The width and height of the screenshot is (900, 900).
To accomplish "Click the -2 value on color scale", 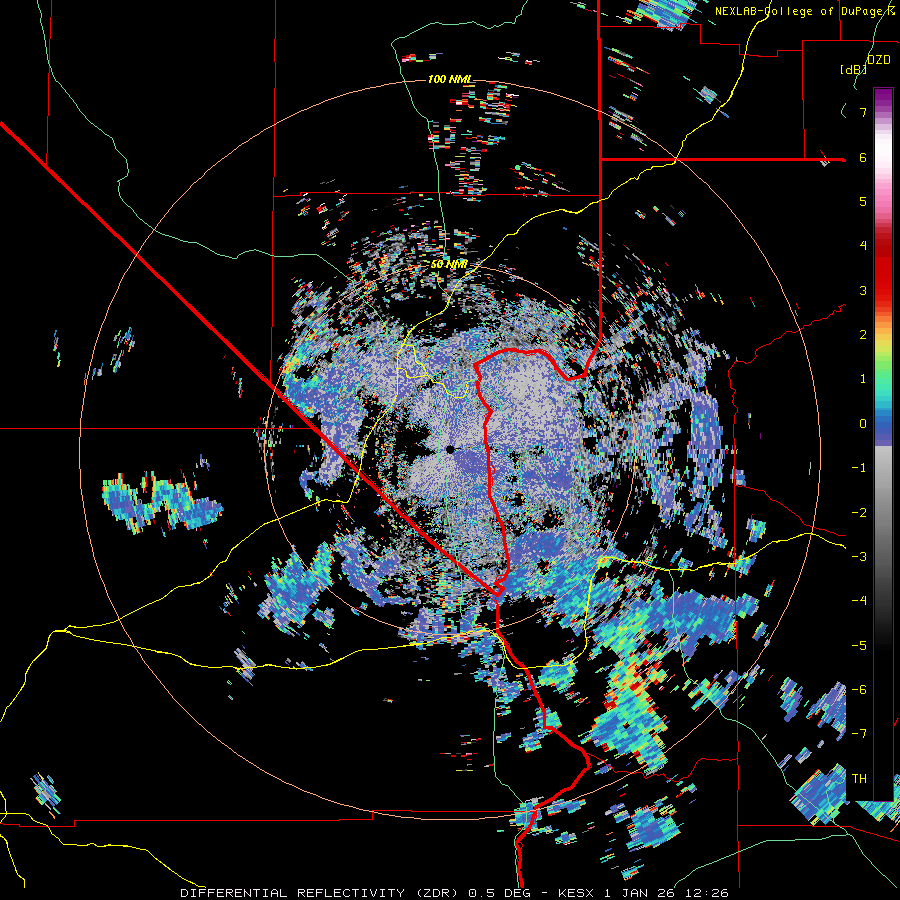I will 859,513.
